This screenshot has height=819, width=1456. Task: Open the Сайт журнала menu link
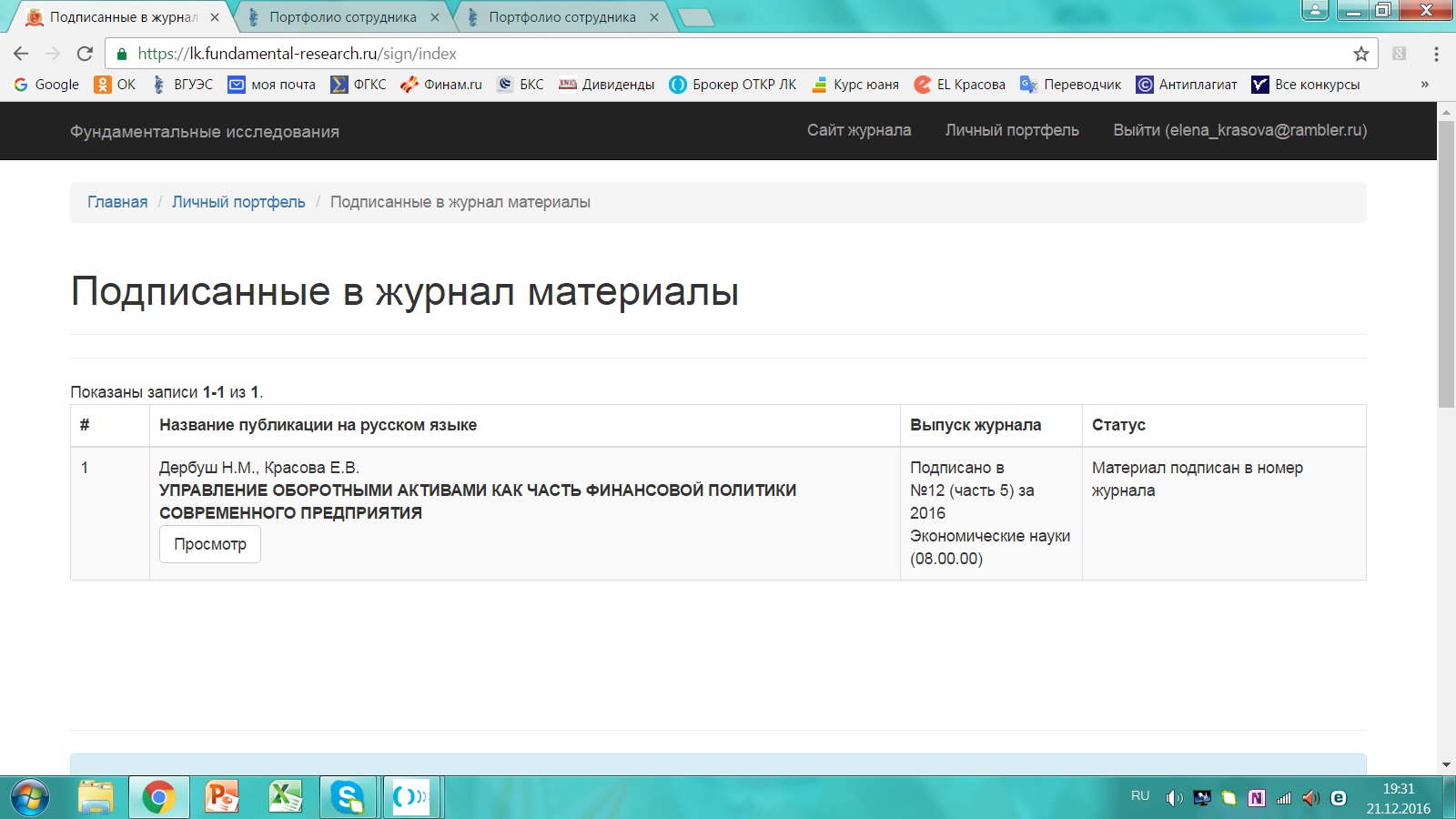pos(858,130)
